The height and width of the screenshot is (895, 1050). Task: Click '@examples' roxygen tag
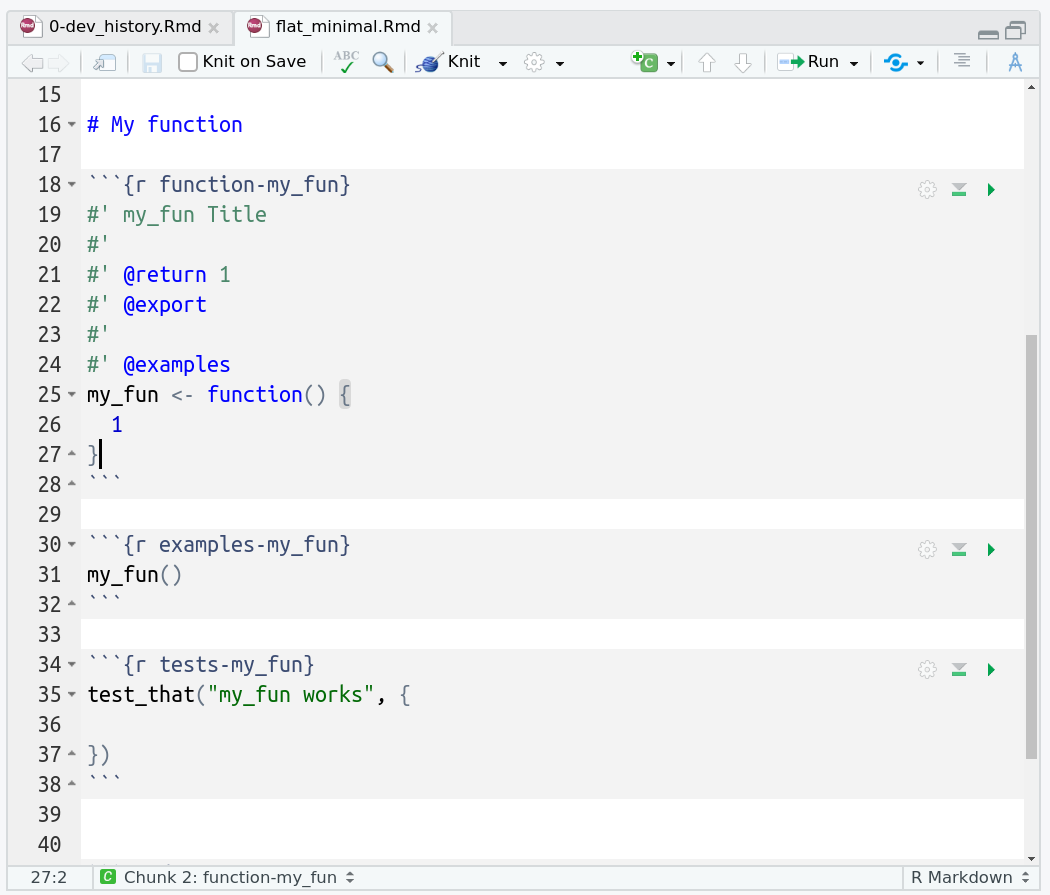[x=177, y=364]
